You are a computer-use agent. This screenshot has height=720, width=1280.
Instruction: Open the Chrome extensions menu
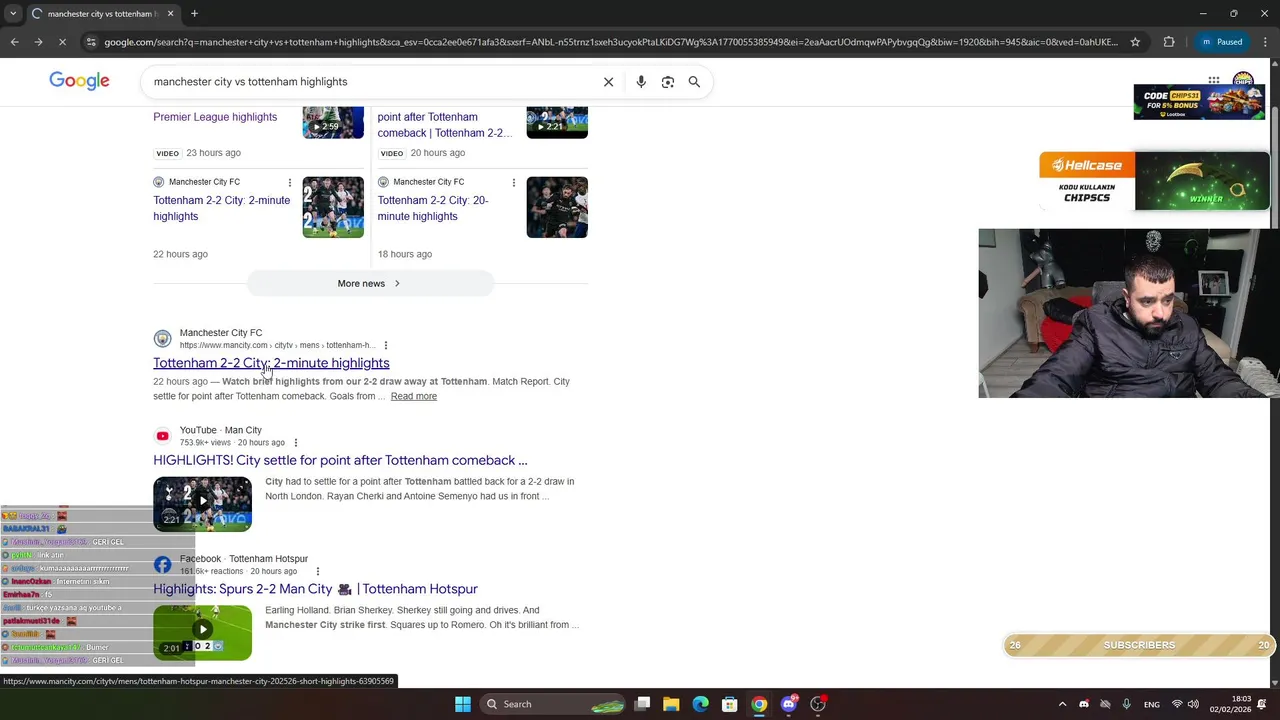click(1169, 42)
